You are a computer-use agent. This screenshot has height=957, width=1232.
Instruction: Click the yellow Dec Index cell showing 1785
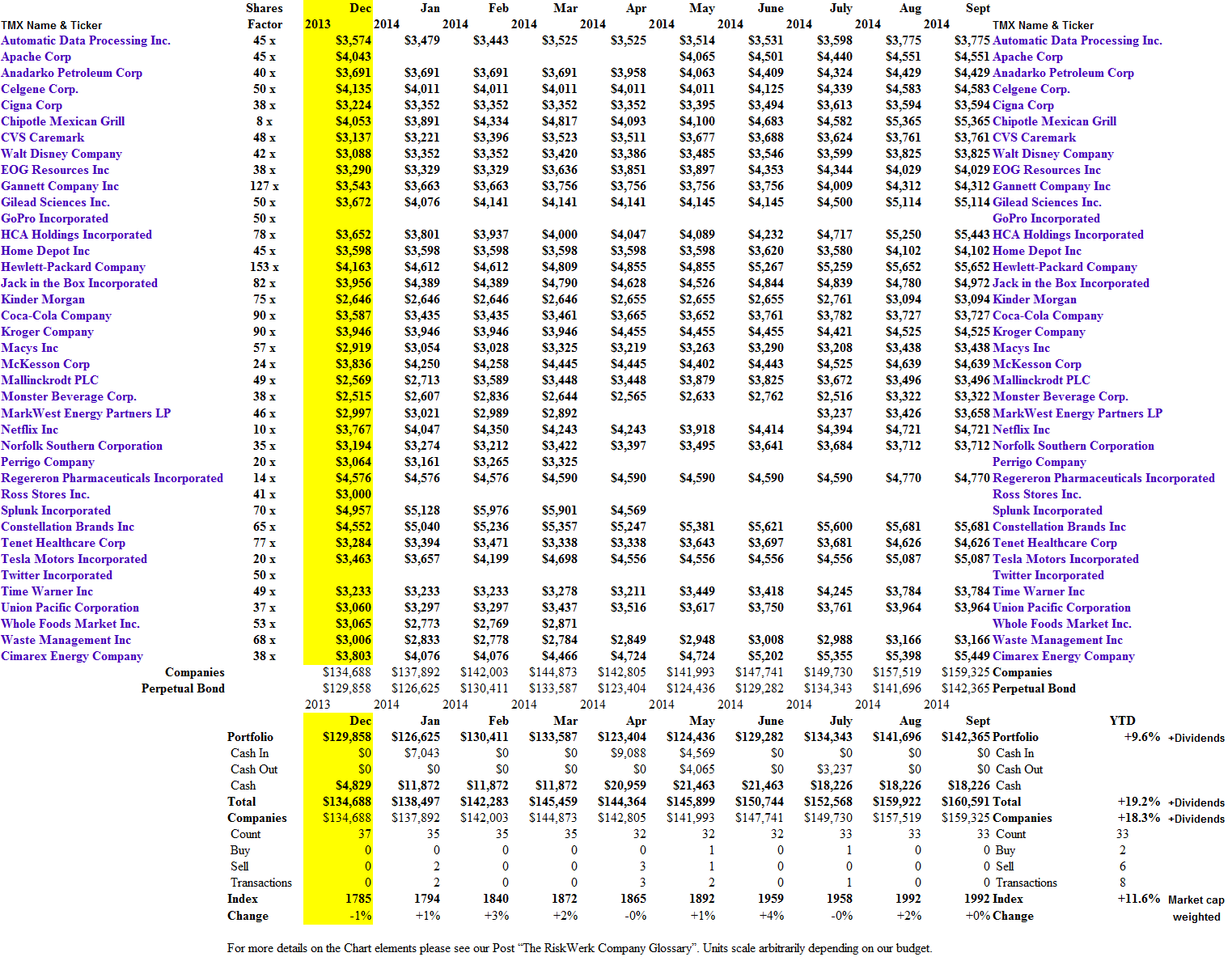pyautogui.click(x=358, y=899)
